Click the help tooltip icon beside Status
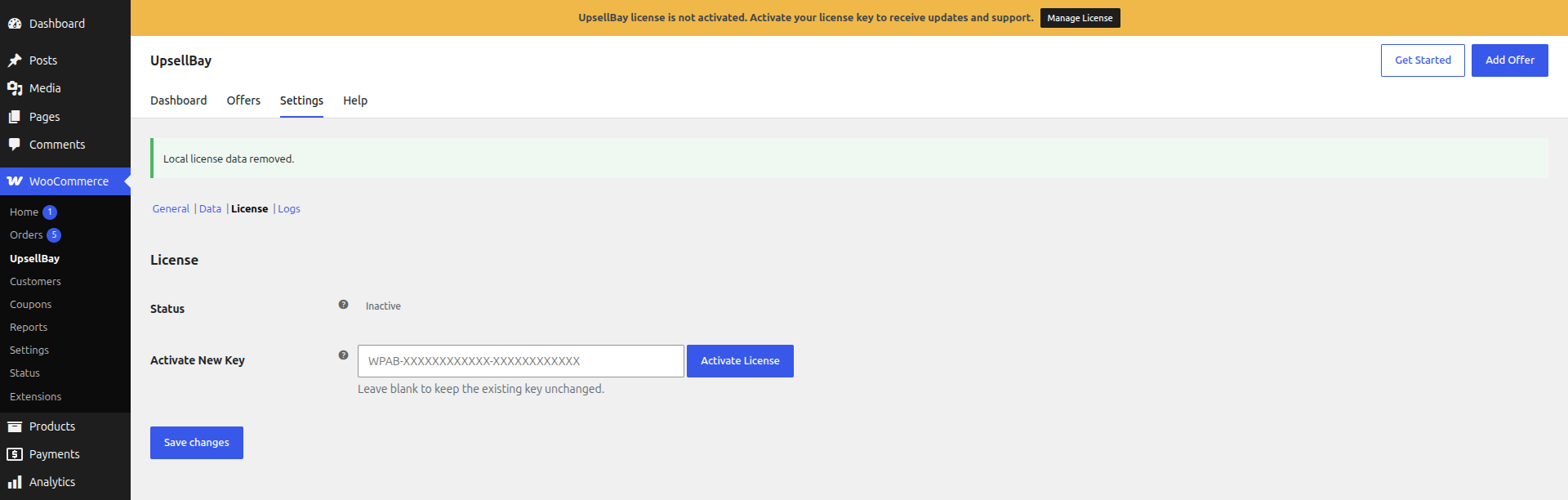 coord(344,305)
